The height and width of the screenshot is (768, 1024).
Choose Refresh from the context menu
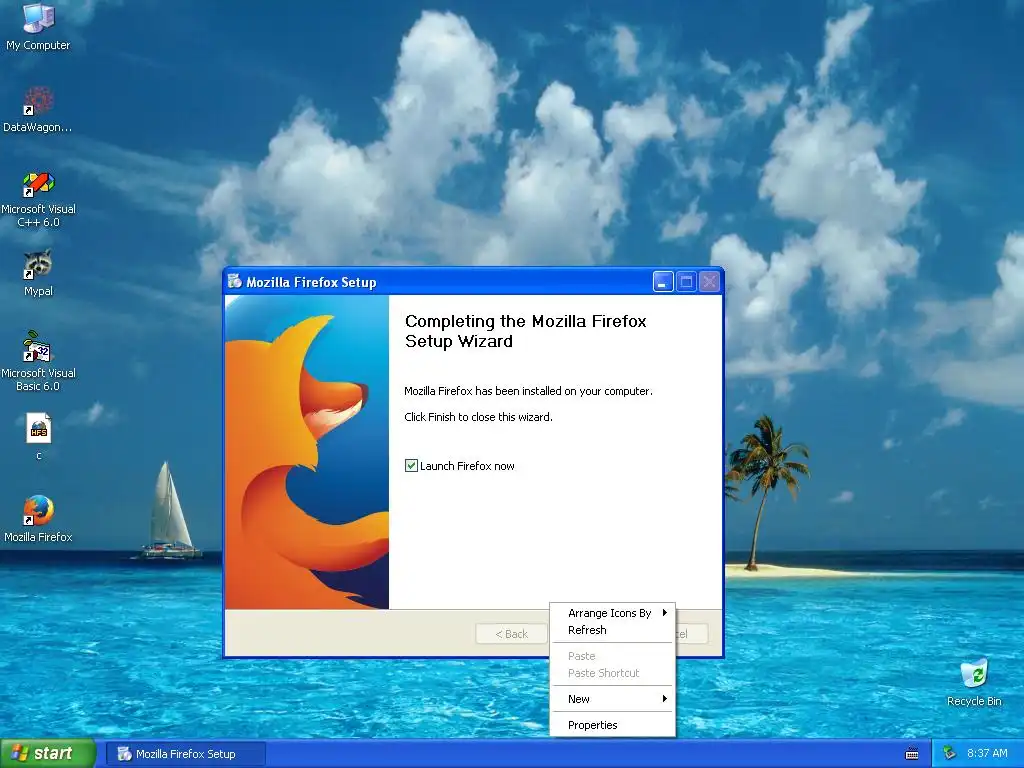point(613,630)
